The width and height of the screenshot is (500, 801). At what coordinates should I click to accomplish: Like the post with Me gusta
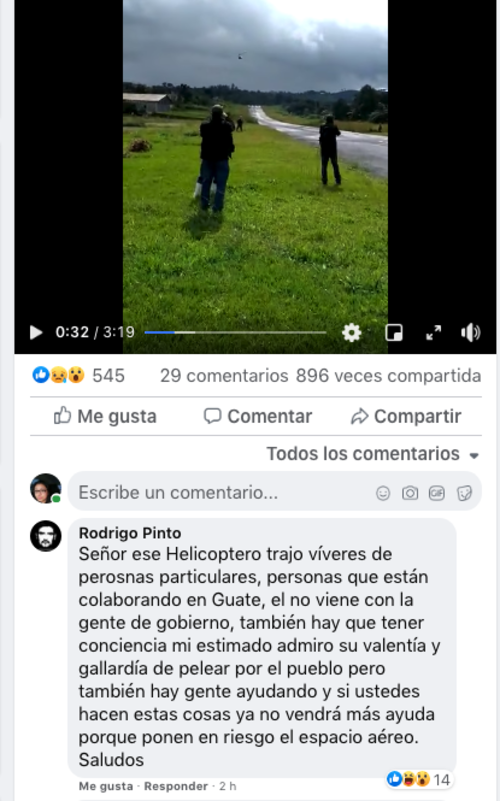pos(105,416)
